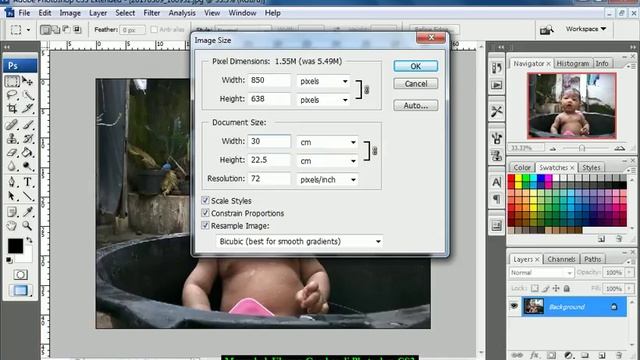Viewport: 640px width, 360px height.
Task: Open the Character panel icon
Action: tap(496, 182)
